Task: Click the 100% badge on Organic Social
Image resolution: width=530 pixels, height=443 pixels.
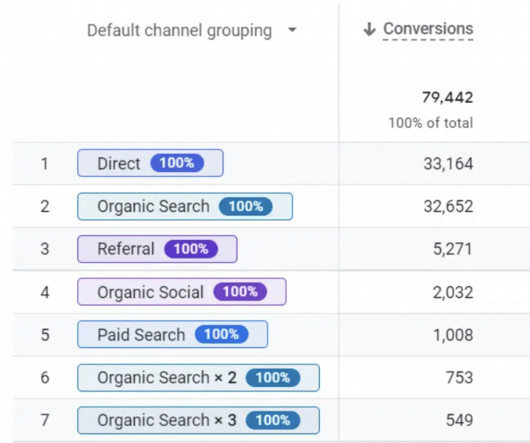Action: (x=240, y=292)
